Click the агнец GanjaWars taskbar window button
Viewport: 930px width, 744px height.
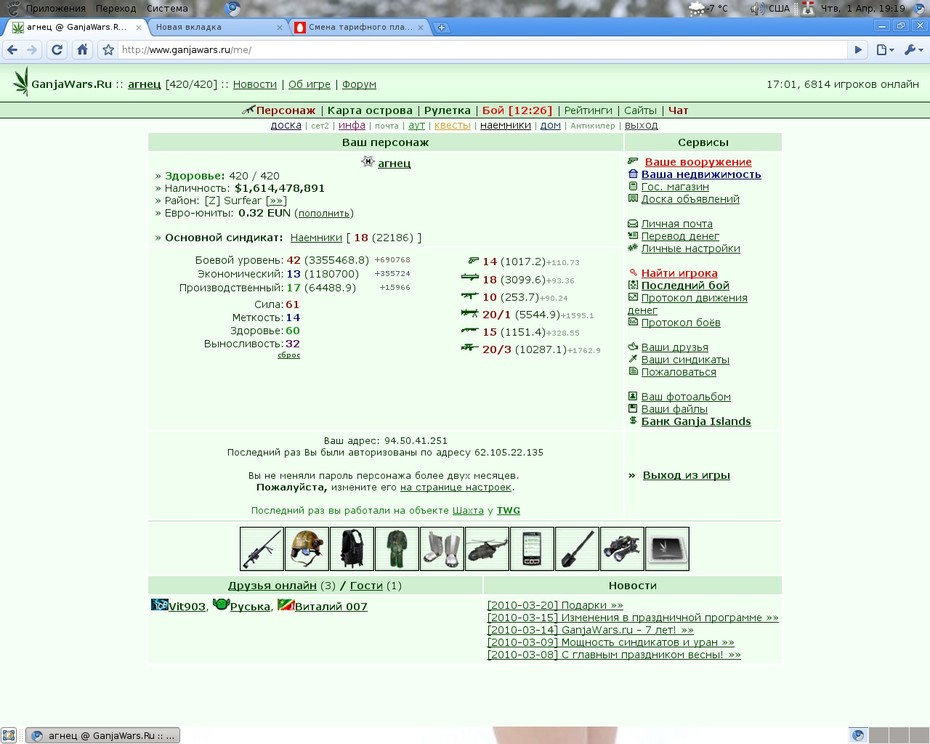[103, 736]
